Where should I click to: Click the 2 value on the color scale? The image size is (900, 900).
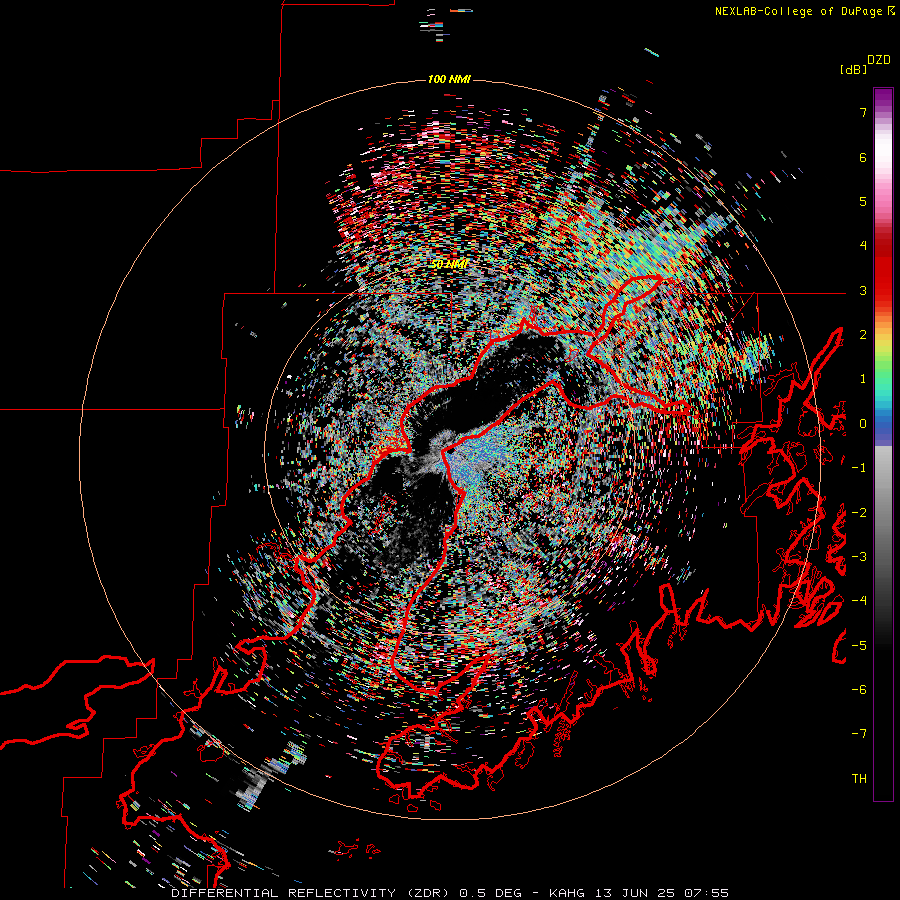click(x=863, y=335)
